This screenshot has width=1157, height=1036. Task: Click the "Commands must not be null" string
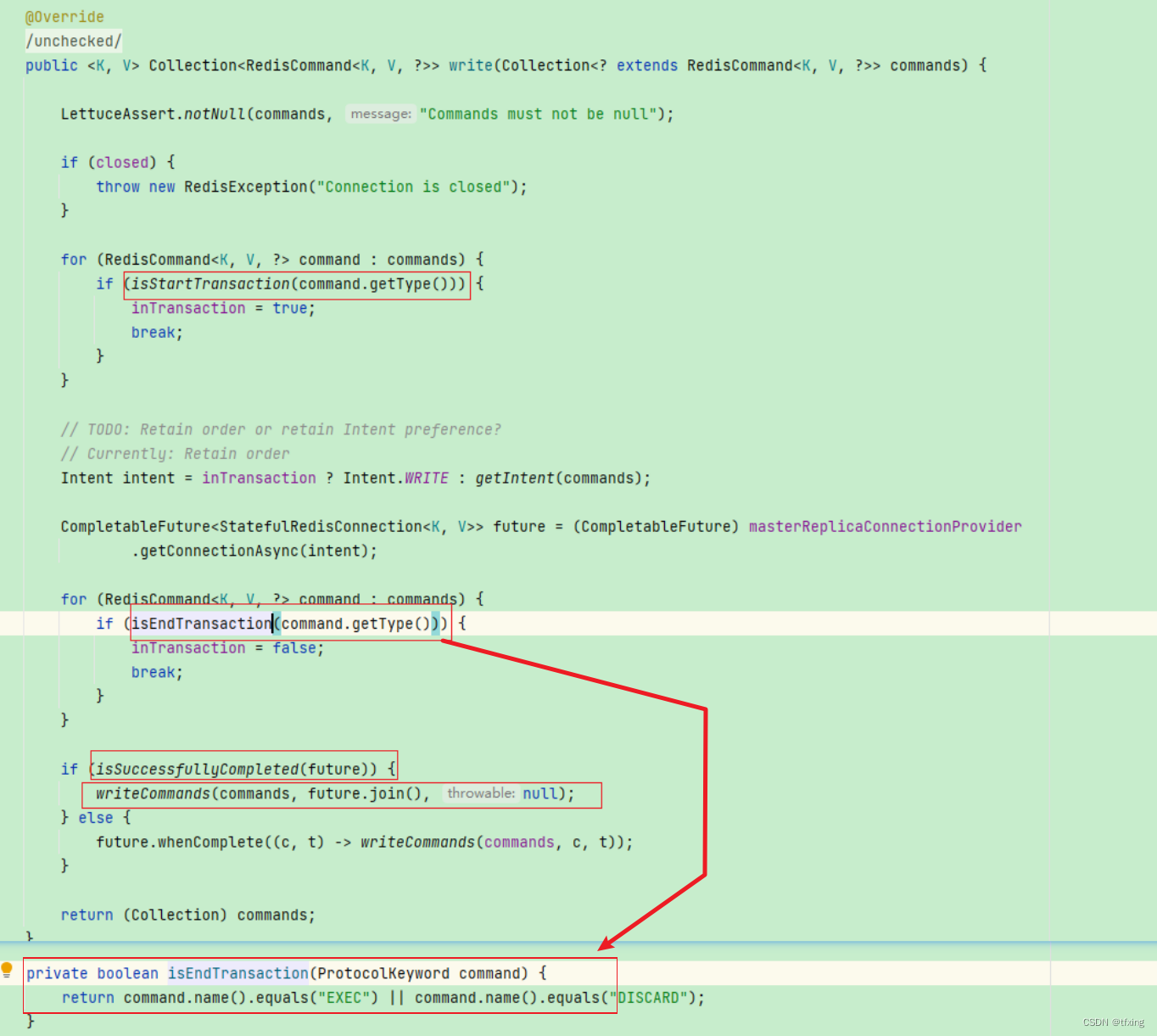[x=538, y=114]
